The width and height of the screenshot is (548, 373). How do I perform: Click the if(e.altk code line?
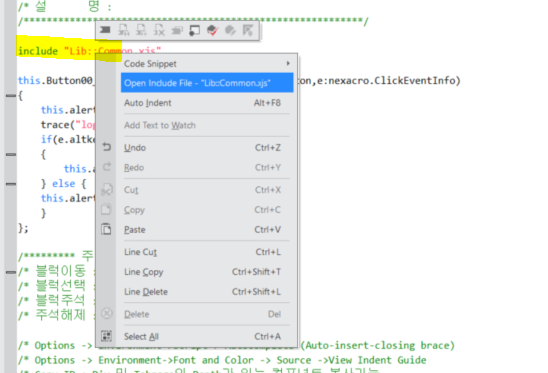[x=68, y=139]
